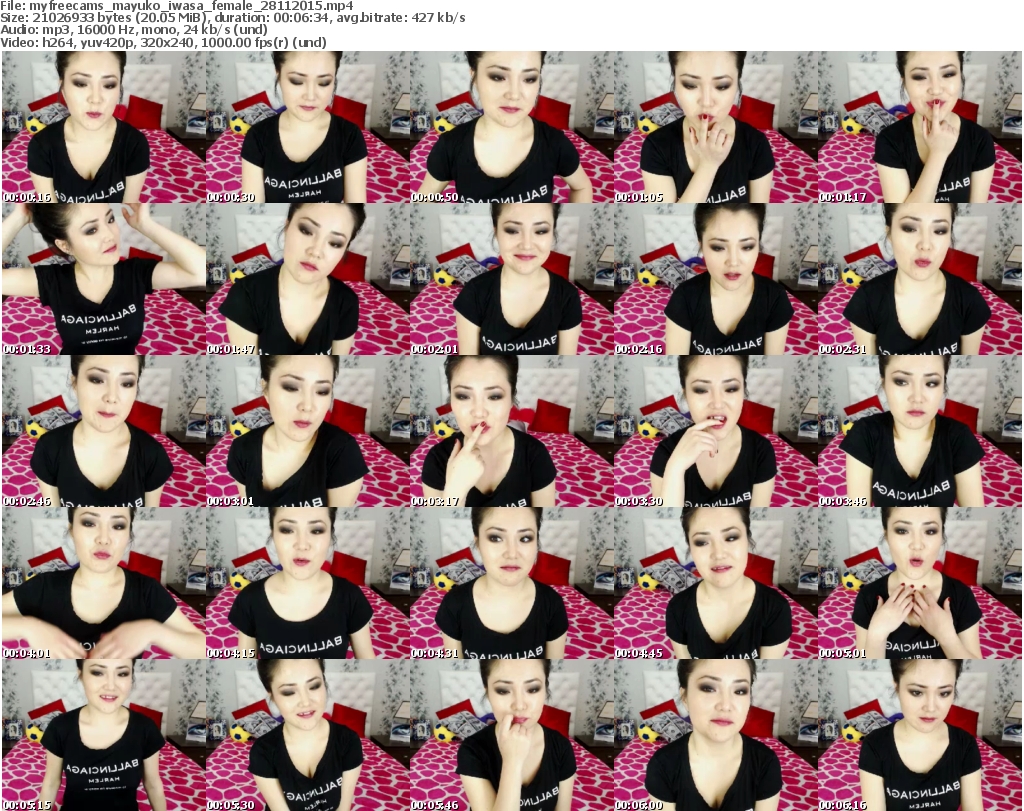Click the file name line in the header
The width and height of the screenshot is (1024, 811).
tap(177, 6)
